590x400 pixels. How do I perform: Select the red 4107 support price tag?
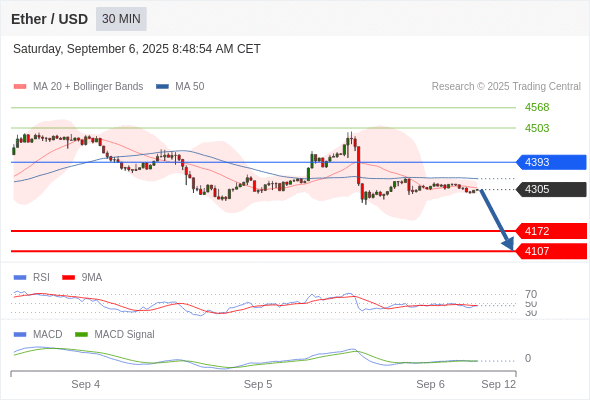point(551,251)
